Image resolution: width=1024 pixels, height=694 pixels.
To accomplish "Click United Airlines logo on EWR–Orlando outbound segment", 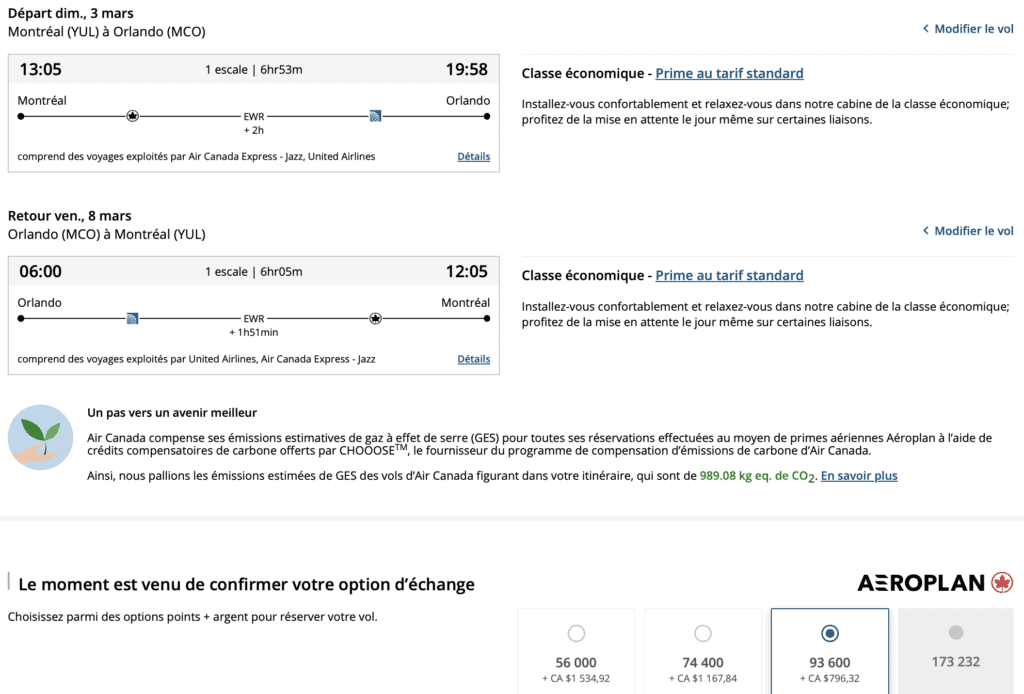I will [x=375, y=116].
